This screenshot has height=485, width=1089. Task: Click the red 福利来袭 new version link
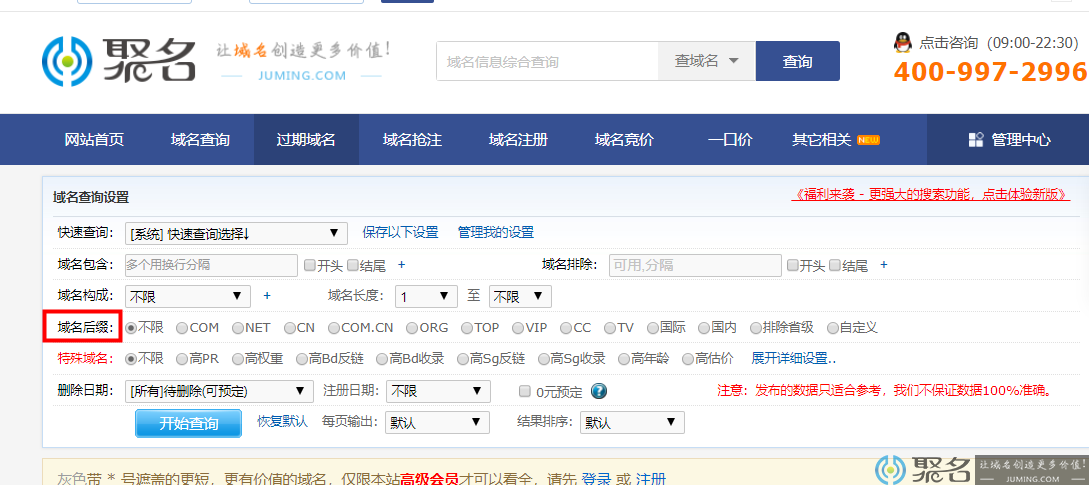pos(931,195)
